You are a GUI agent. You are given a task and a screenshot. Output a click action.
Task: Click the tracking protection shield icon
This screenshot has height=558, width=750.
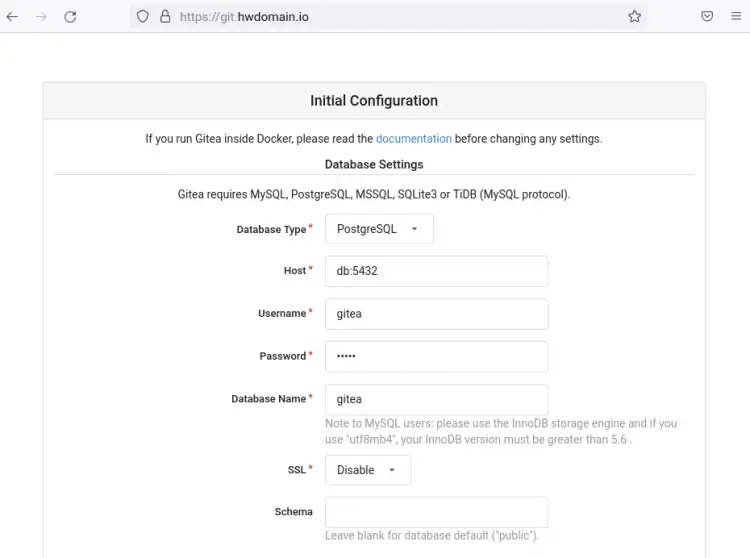point(143,17)
